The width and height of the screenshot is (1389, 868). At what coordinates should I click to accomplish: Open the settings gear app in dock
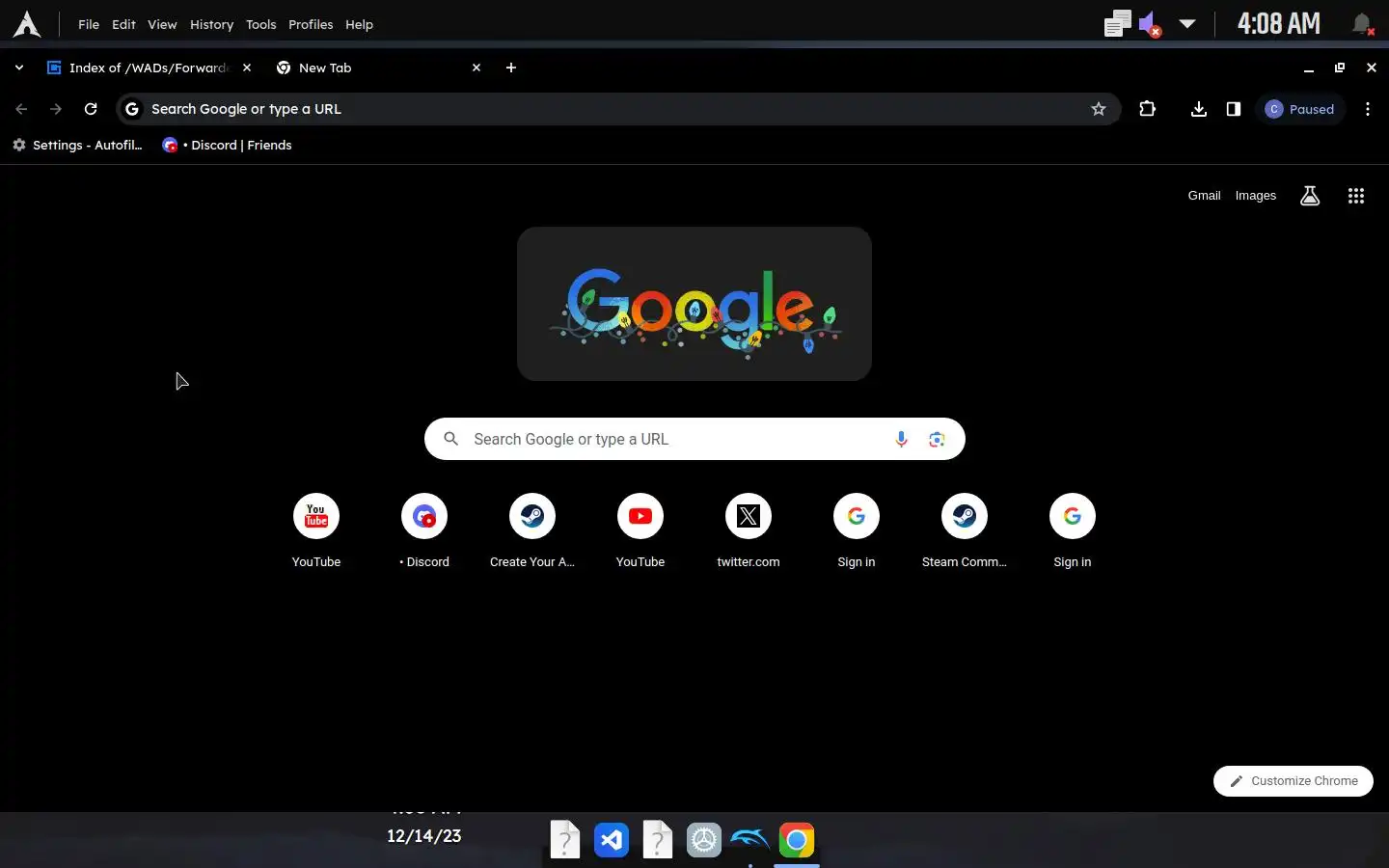pos(704,840)
